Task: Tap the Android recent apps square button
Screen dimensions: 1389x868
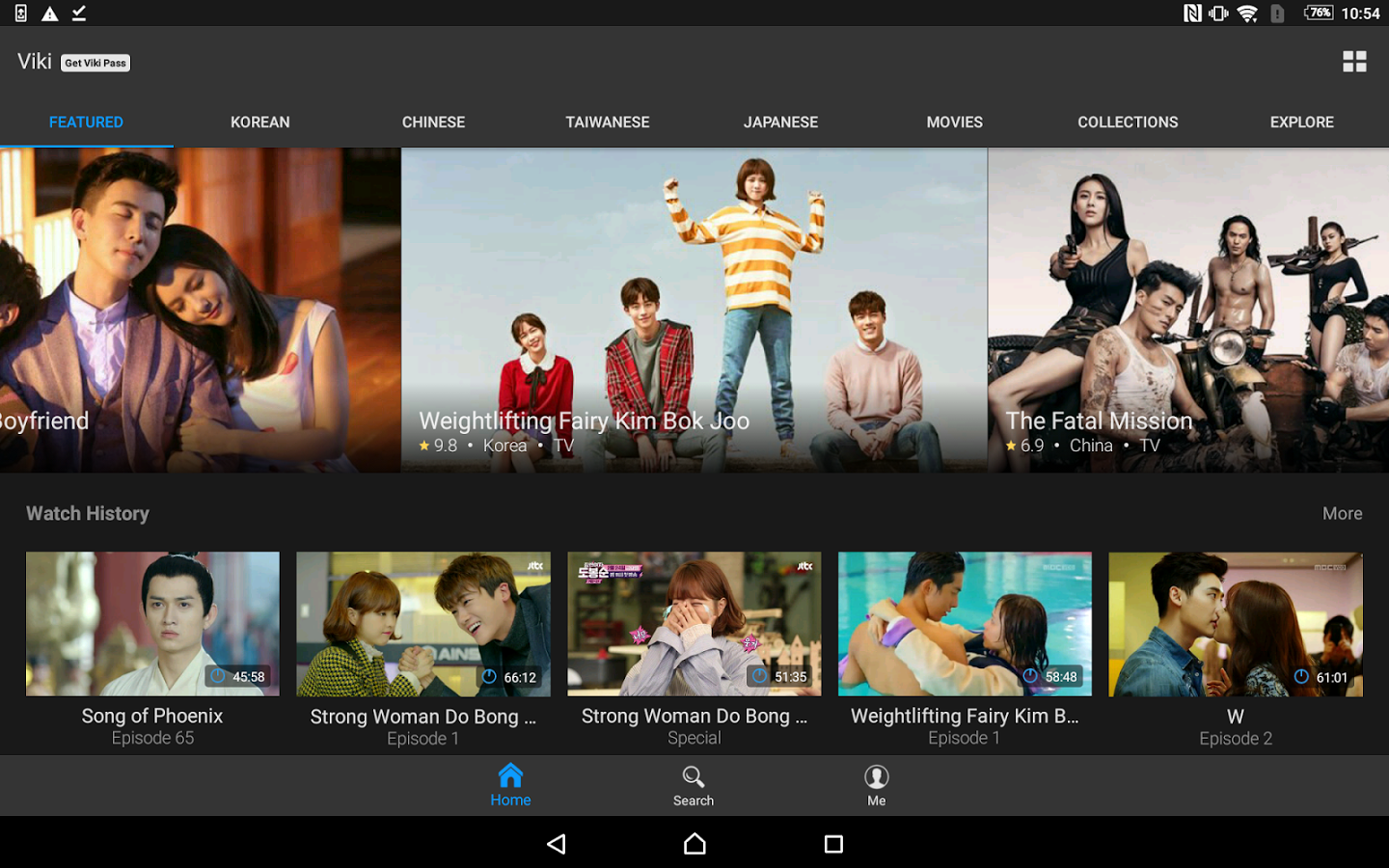Action: pyautogui.click(x=833, y=844)
